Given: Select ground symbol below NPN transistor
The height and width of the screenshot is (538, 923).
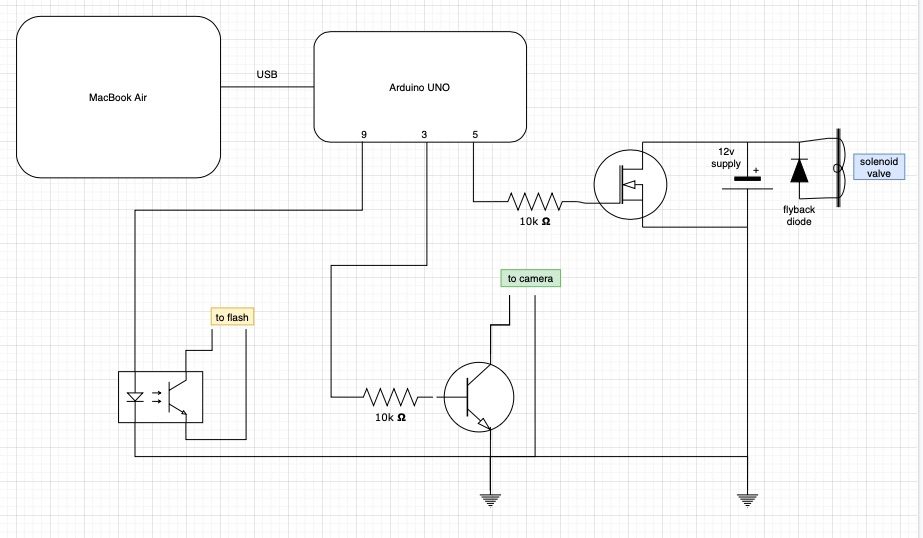Looking at the screenshot, I should pos(490,500).
